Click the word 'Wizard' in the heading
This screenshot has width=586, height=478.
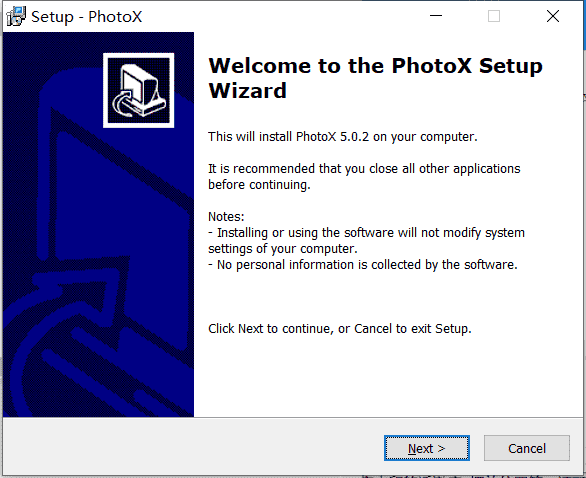pos(247,91)
